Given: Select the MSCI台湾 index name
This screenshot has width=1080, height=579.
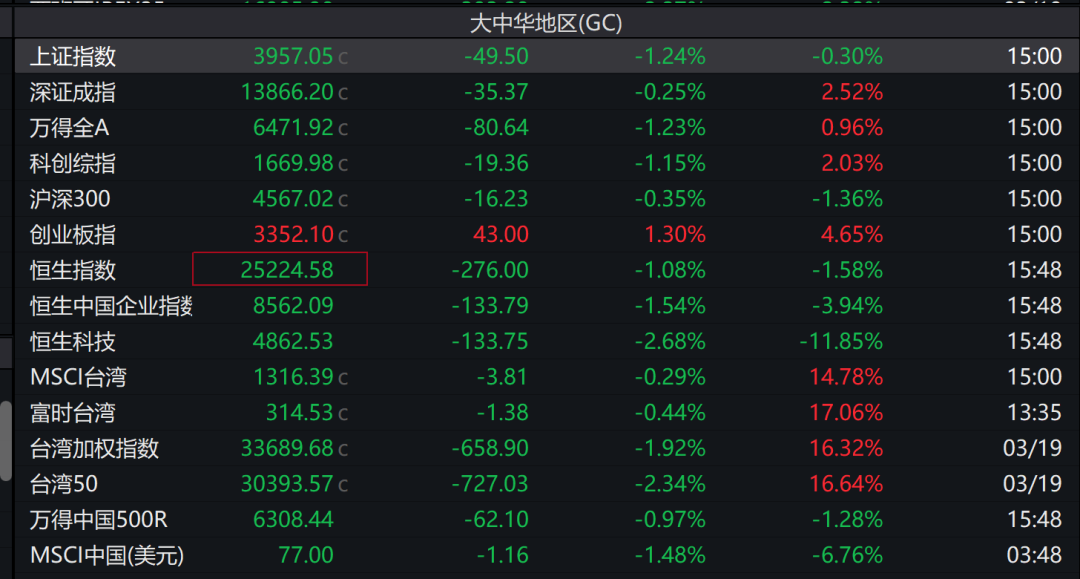Looking at the screenshot, I should pyautogui.click(x=78, y=377).
